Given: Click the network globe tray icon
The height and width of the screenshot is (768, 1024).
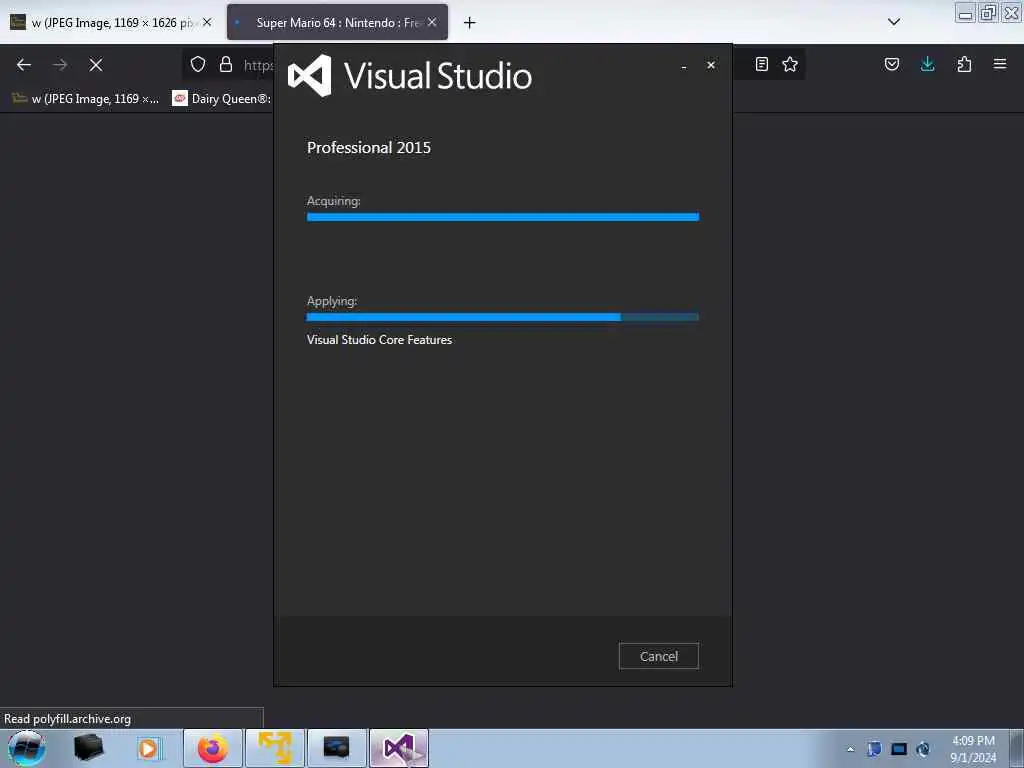Looking at the screenshot, I should 923,749.
